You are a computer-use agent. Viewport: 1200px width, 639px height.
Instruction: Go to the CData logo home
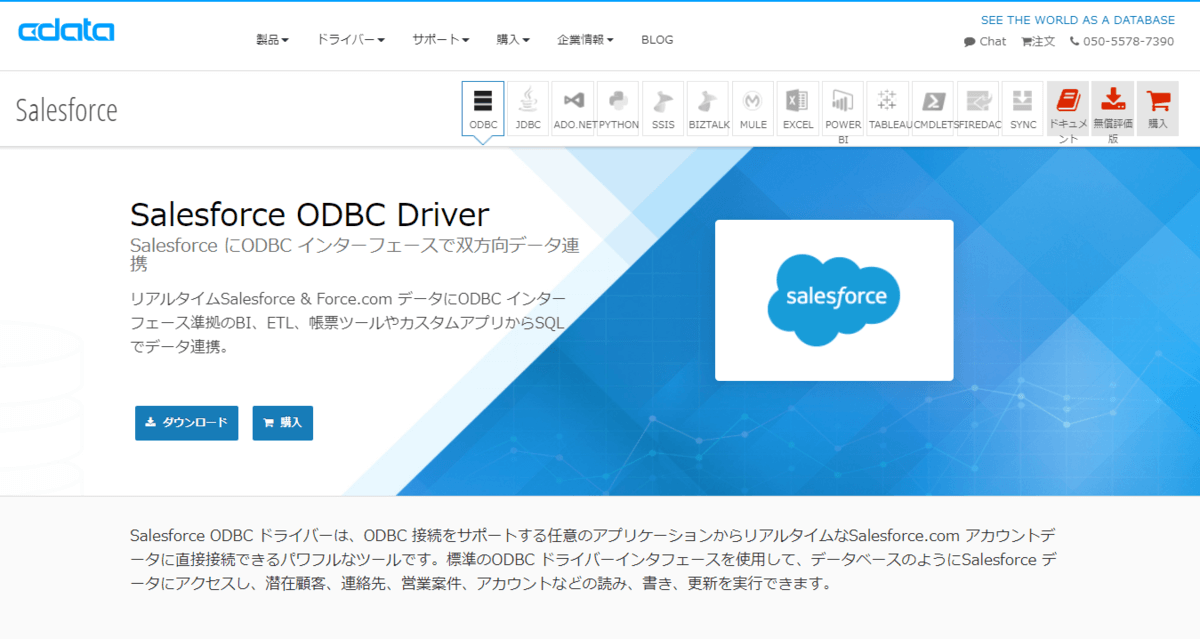click(x=66, y=31)
